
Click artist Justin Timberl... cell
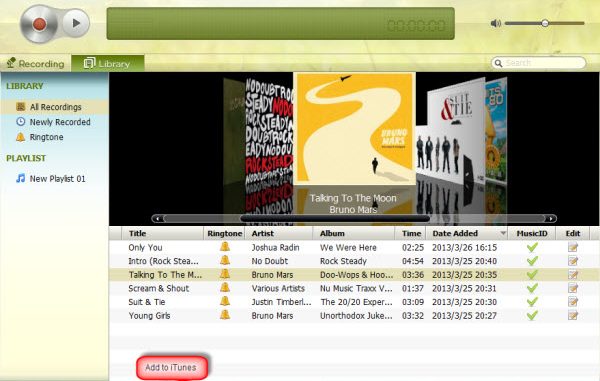coord(281,302)
